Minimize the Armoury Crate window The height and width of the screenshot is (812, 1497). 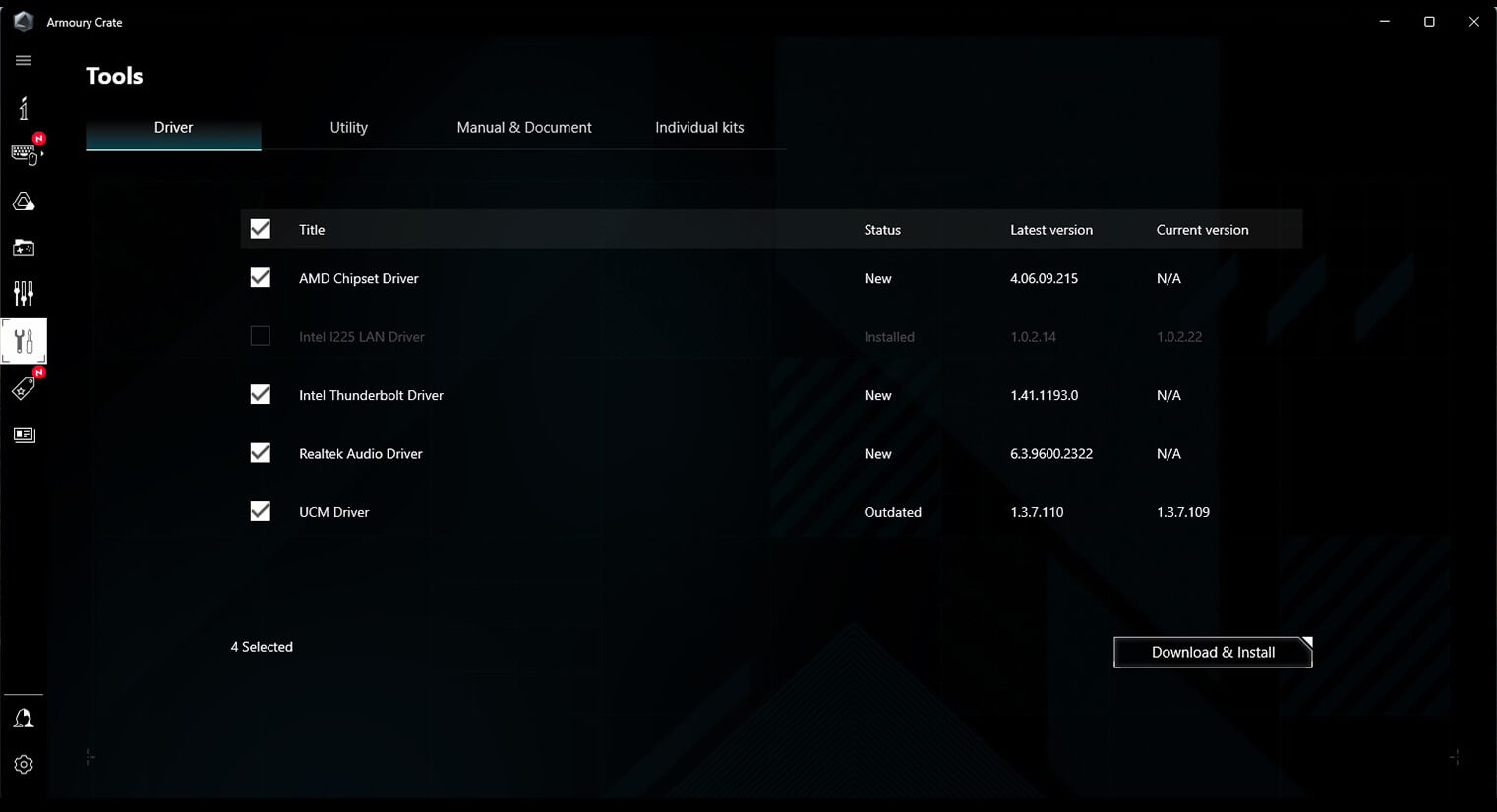tap(1385, 22)
